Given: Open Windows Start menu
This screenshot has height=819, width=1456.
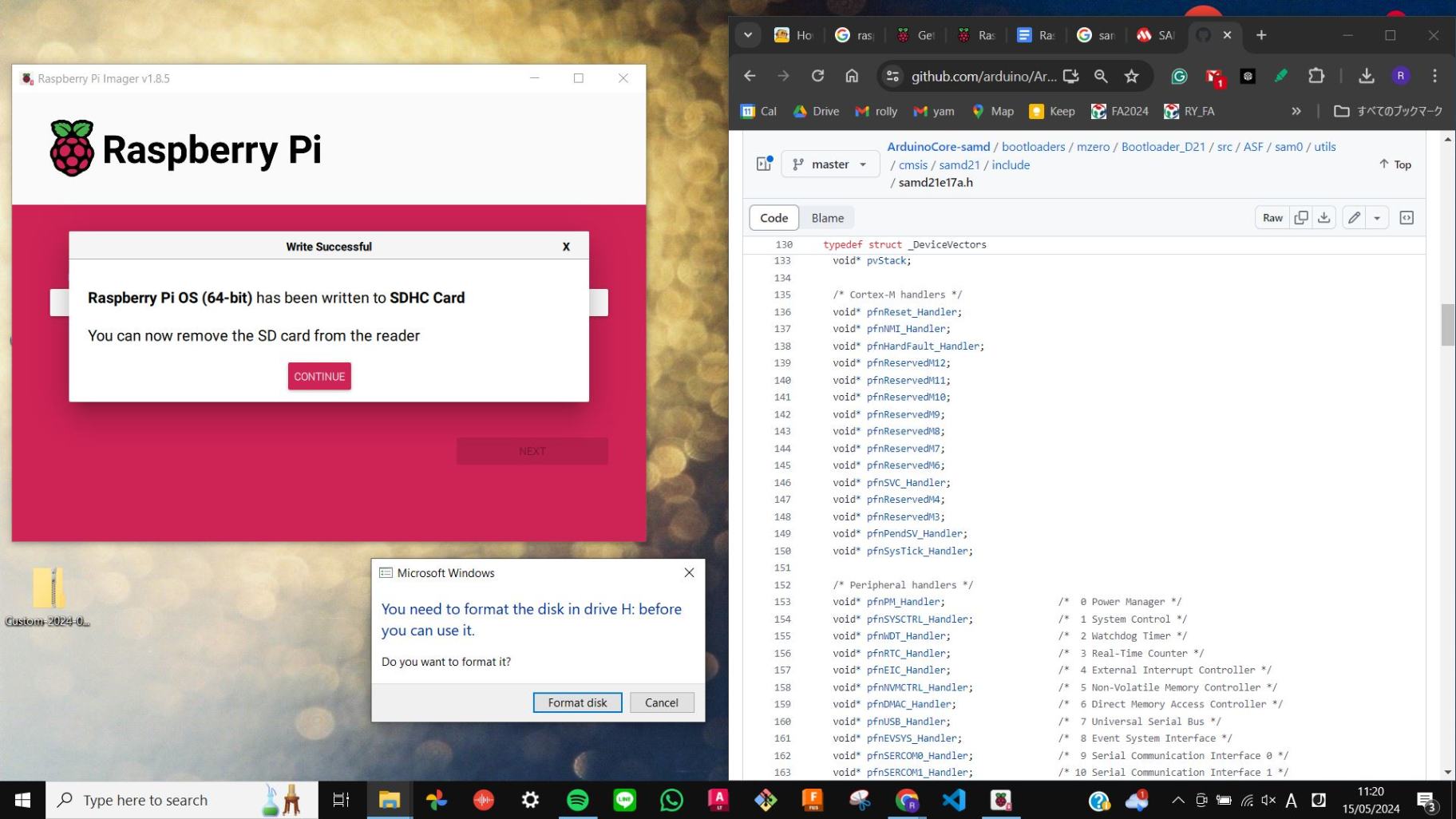Looking at the screenshot, I should [22, 800].
